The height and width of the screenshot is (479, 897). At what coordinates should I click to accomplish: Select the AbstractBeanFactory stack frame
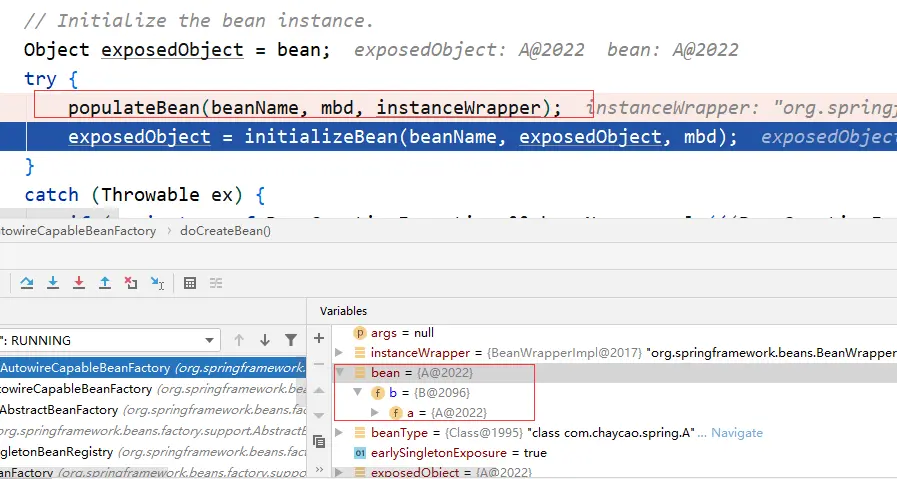click(x=153, y=410)
